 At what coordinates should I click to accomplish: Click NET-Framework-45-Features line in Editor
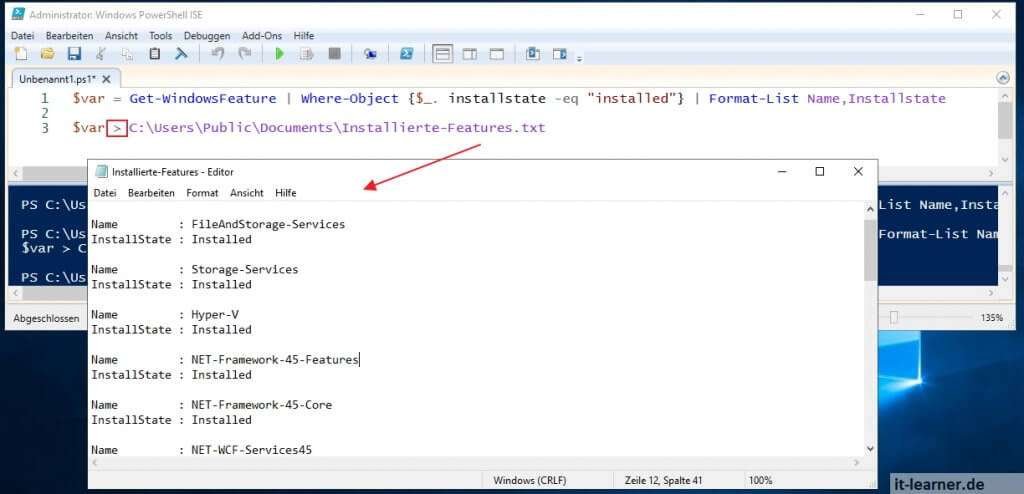click(x=275, y=359)
